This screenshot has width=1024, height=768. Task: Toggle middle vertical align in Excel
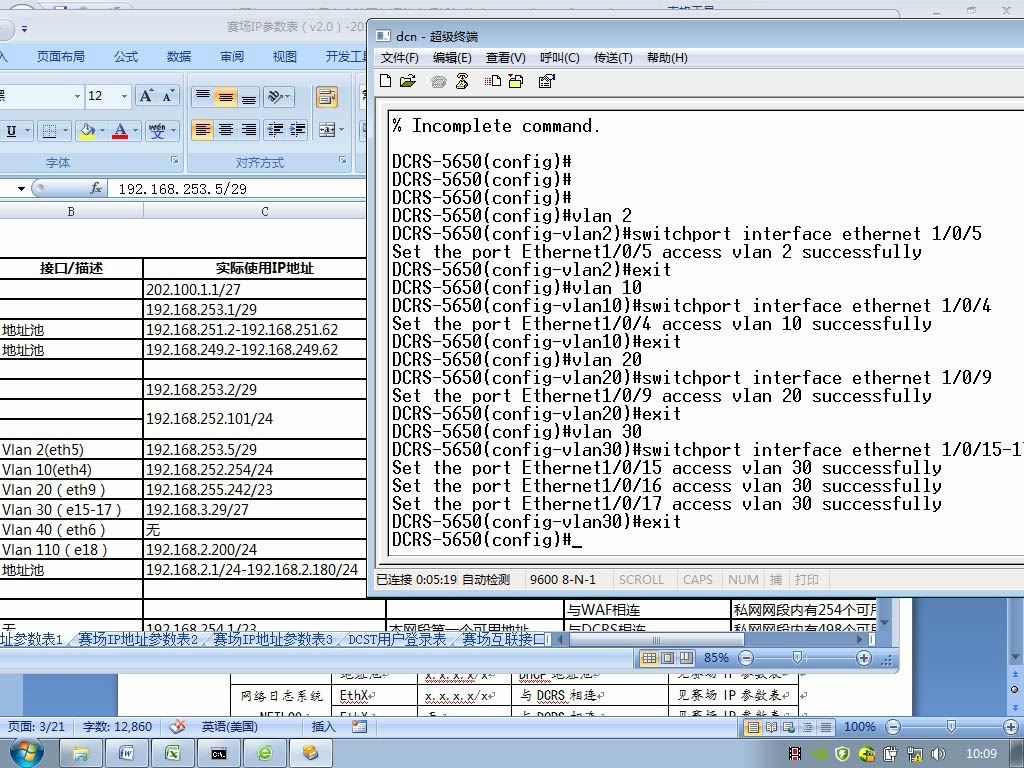click(x=226, y=97)
